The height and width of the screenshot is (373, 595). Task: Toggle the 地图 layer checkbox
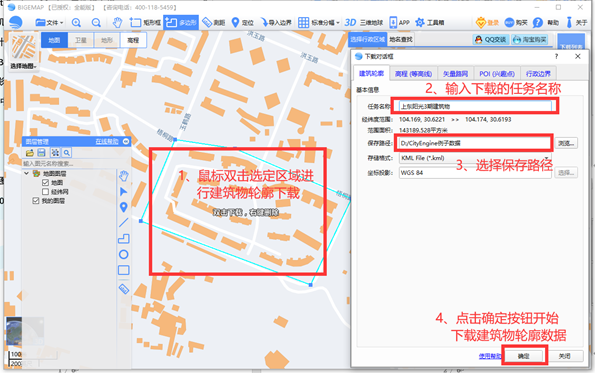click(46, 183)
